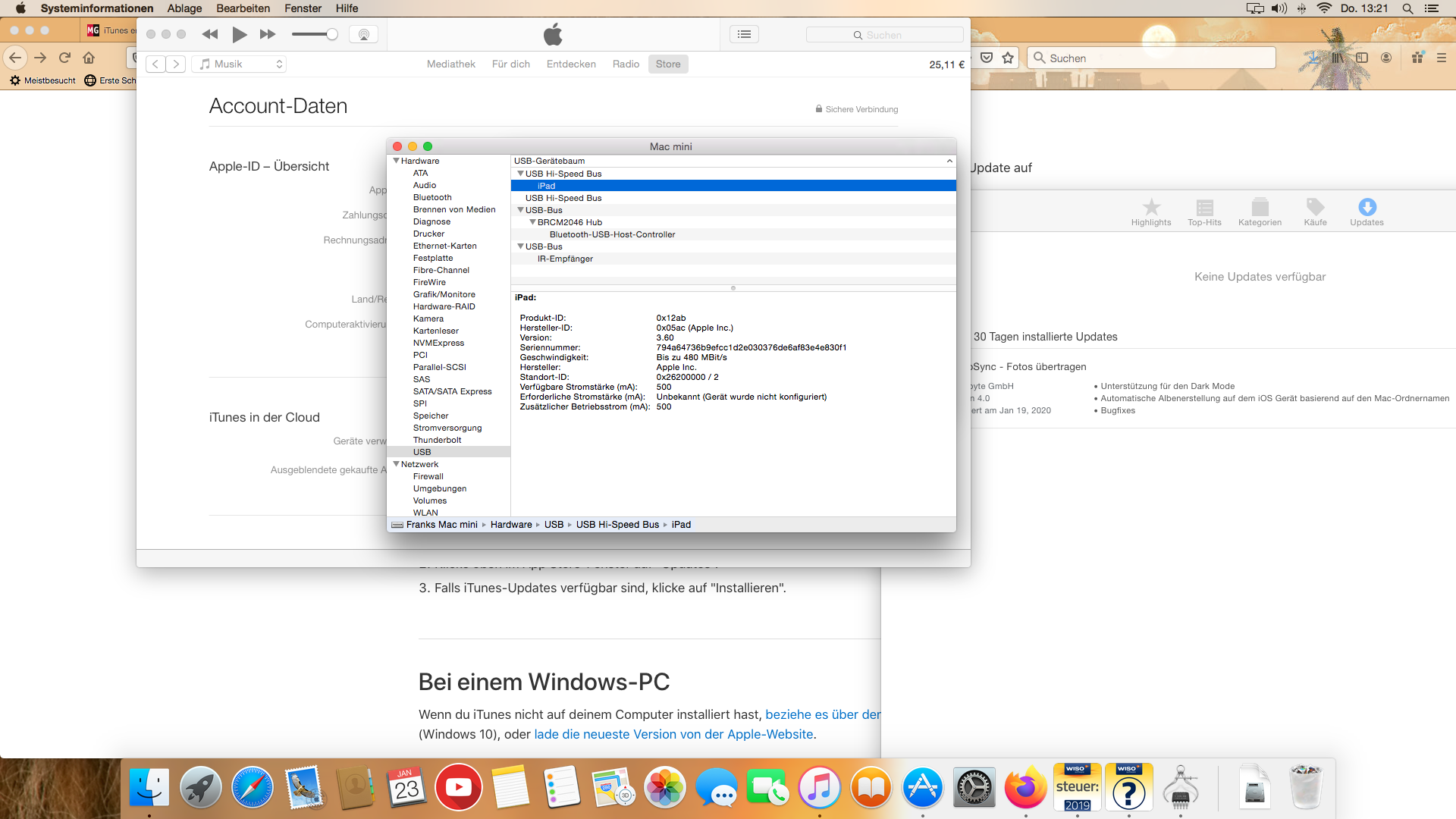Open the Spotlight search magnifier in menu bar

[x=1407, y=8]
